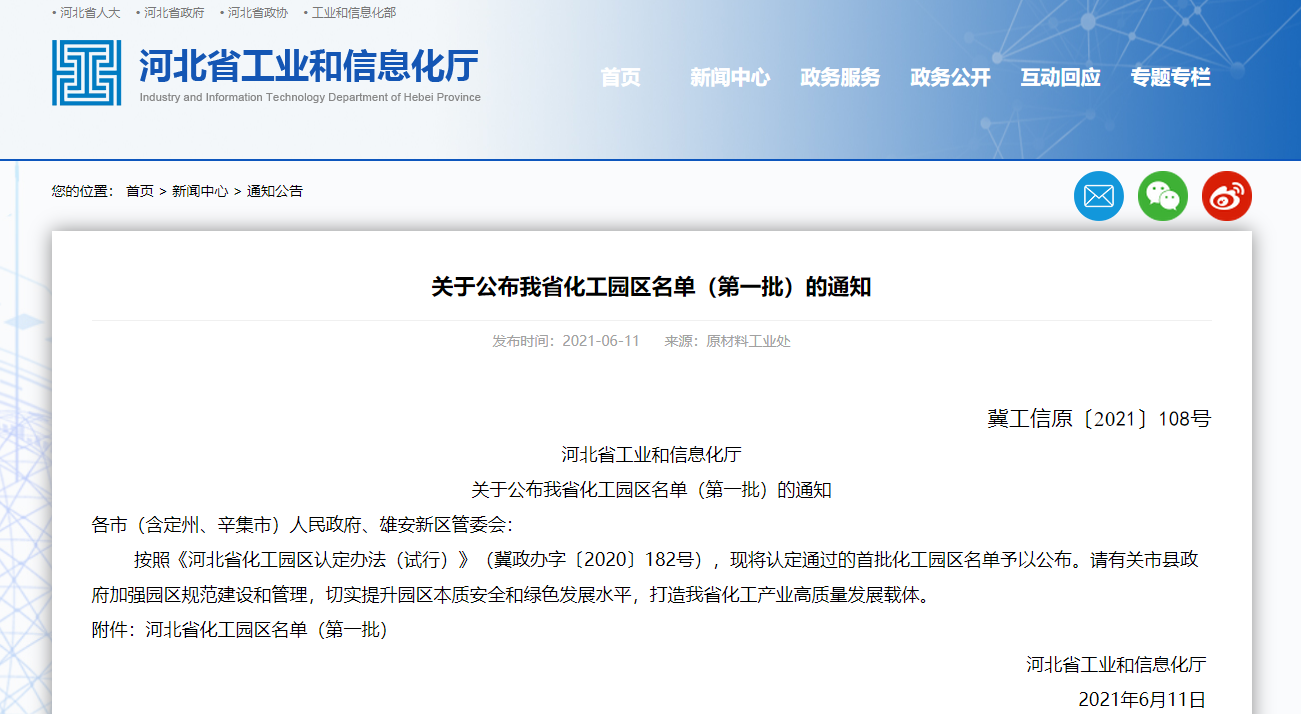This screenshot has width=1301, height=714.
Task: Go to 首页 in main navigation
Action: coord(620,77)
